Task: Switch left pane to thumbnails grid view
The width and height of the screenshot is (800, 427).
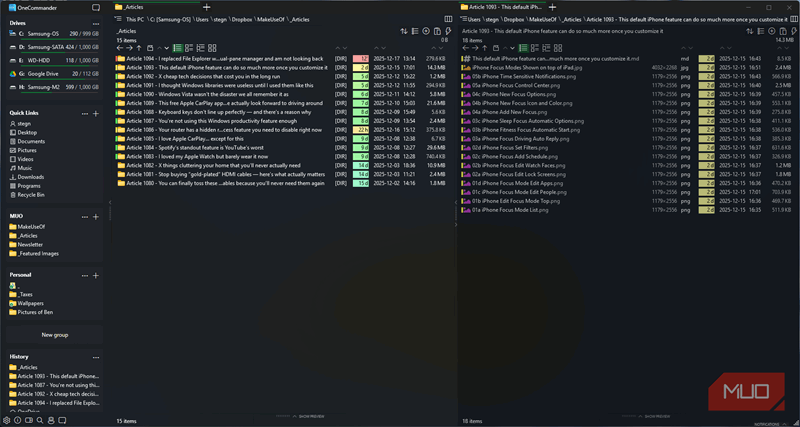Action: pyautogui.click(x=212, y=48)
